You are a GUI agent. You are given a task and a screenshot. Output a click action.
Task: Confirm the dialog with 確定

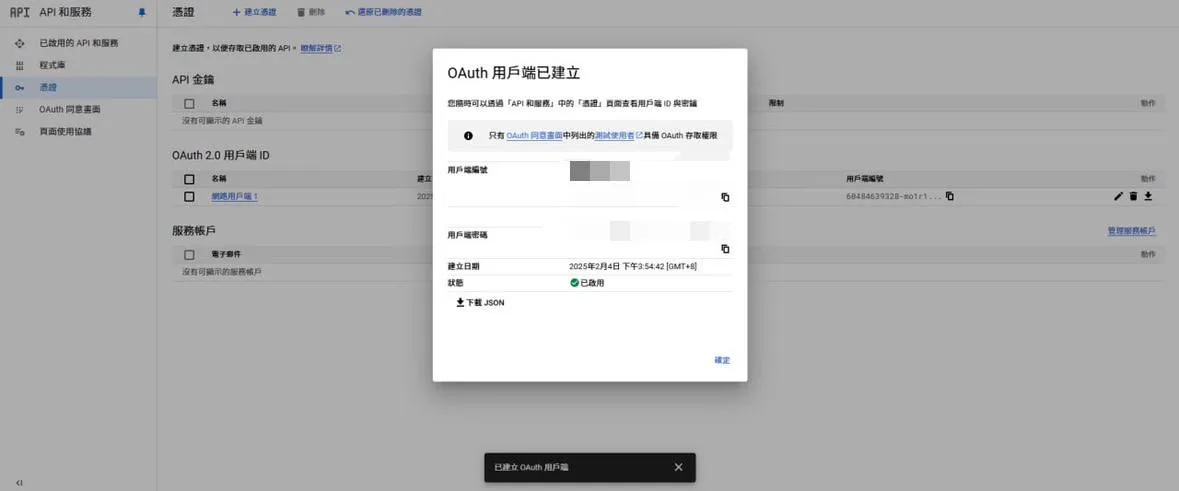pos(722,360)
